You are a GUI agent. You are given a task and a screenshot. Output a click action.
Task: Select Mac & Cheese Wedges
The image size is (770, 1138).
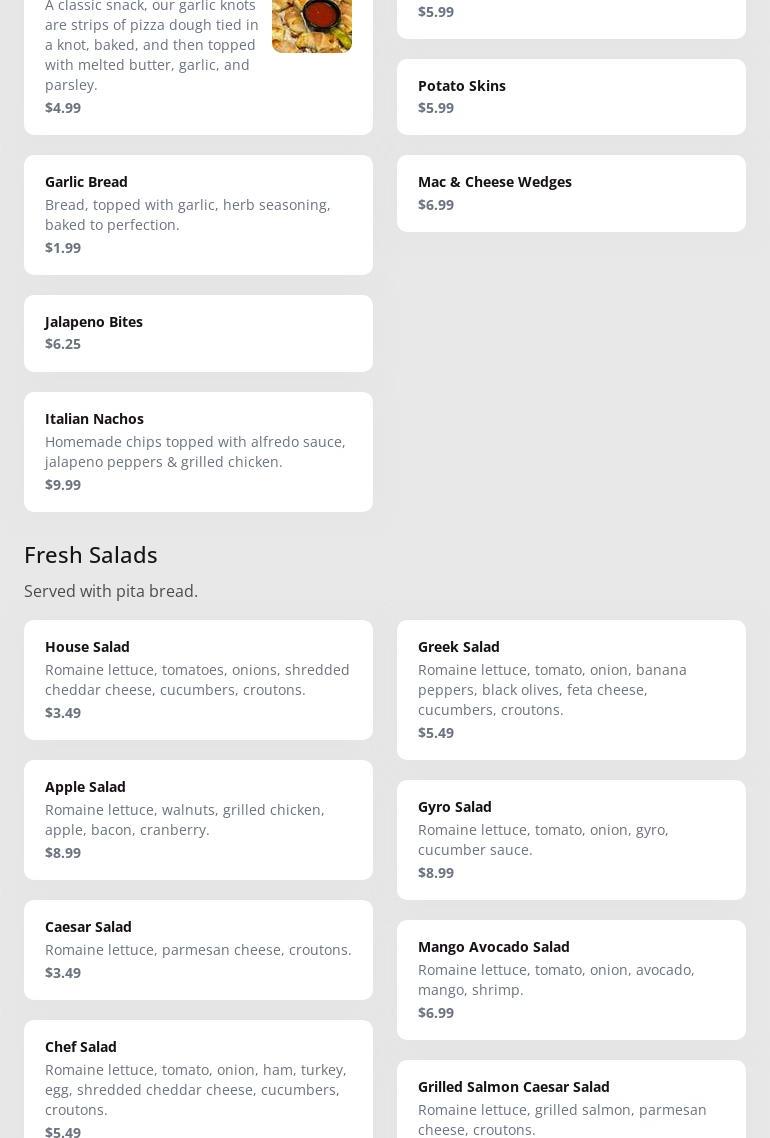coord(571,193)
